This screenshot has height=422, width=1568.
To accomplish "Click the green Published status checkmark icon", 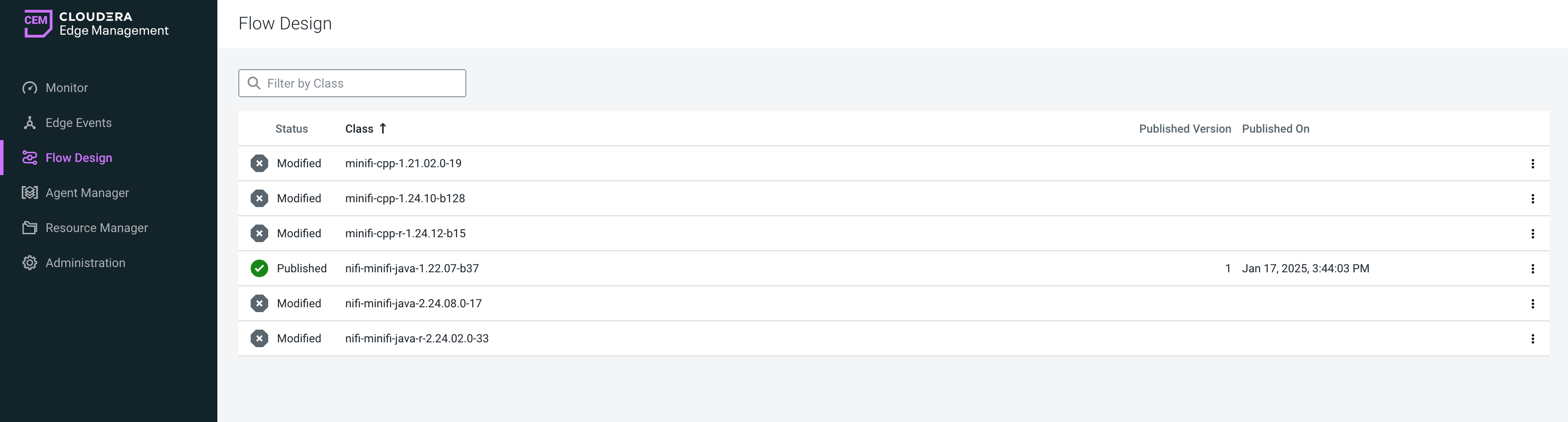I will tap(259, 268).
